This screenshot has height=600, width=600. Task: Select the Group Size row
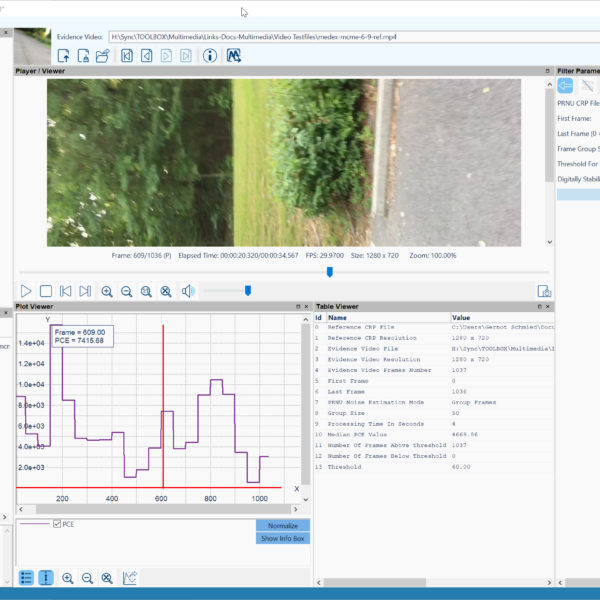(434, 413)
